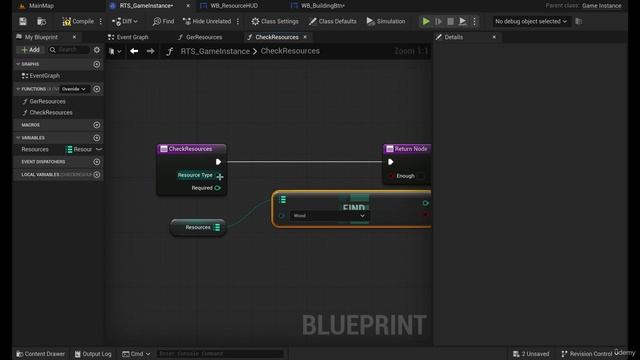Open Class Defaults
The image size is (640, 360).
[333, 21]
